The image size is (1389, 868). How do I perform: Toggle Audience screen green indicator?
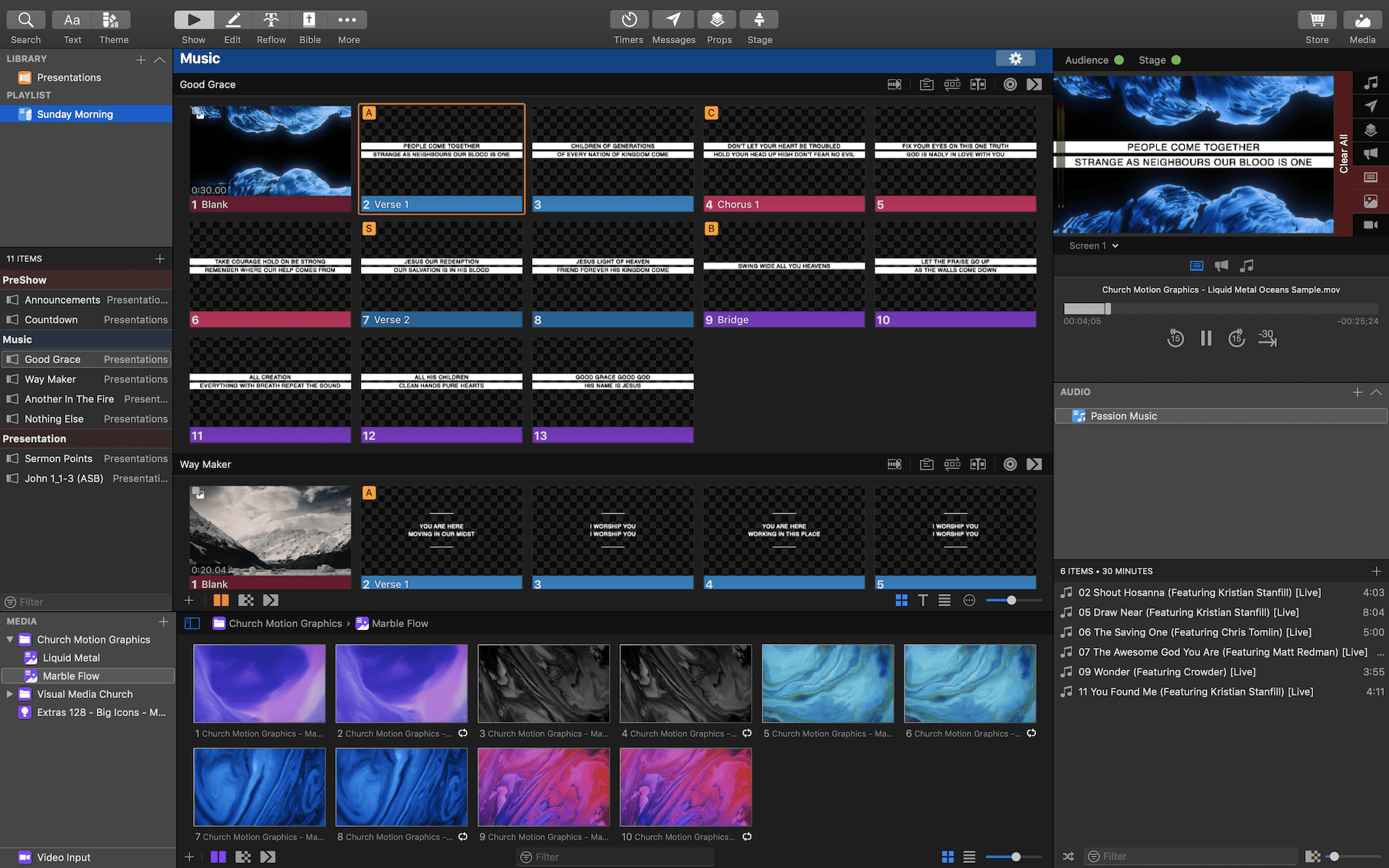pyautogui.click(x=1118, y=60)
